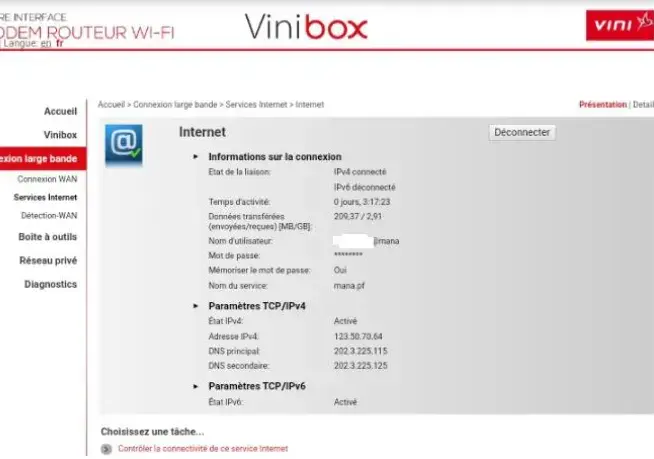Switch to the Présentation view tab

coord(602,104)
